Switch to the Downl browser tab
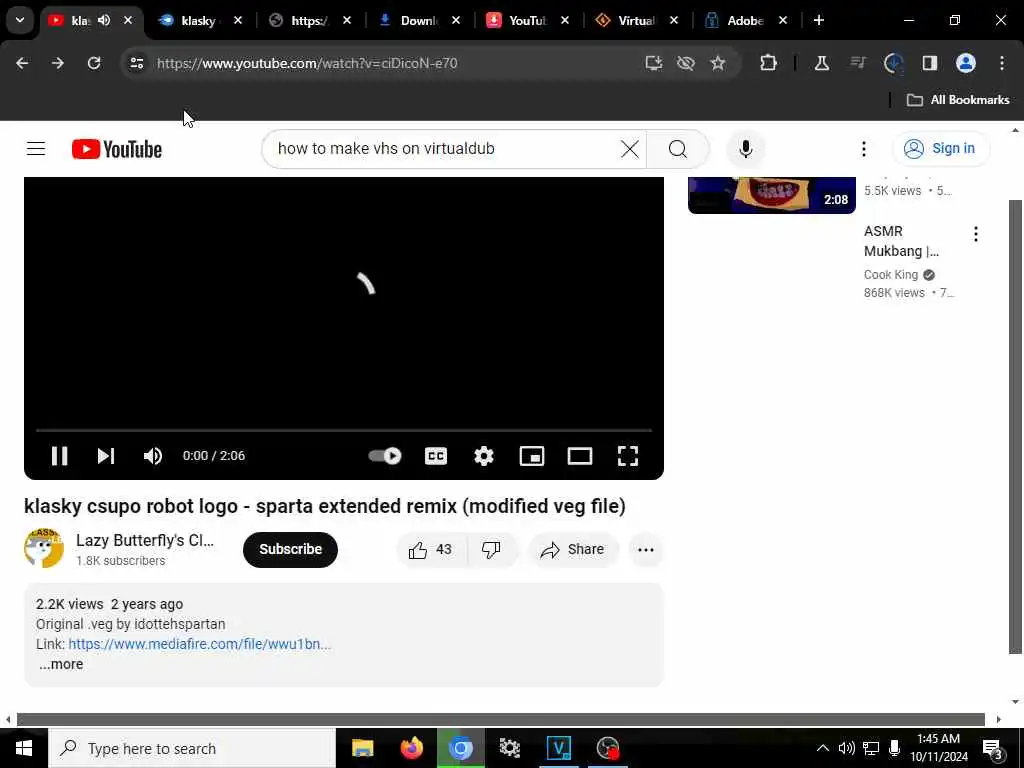Image resolution: width=1024 pixels, height=768 pixels. [418, 21]
